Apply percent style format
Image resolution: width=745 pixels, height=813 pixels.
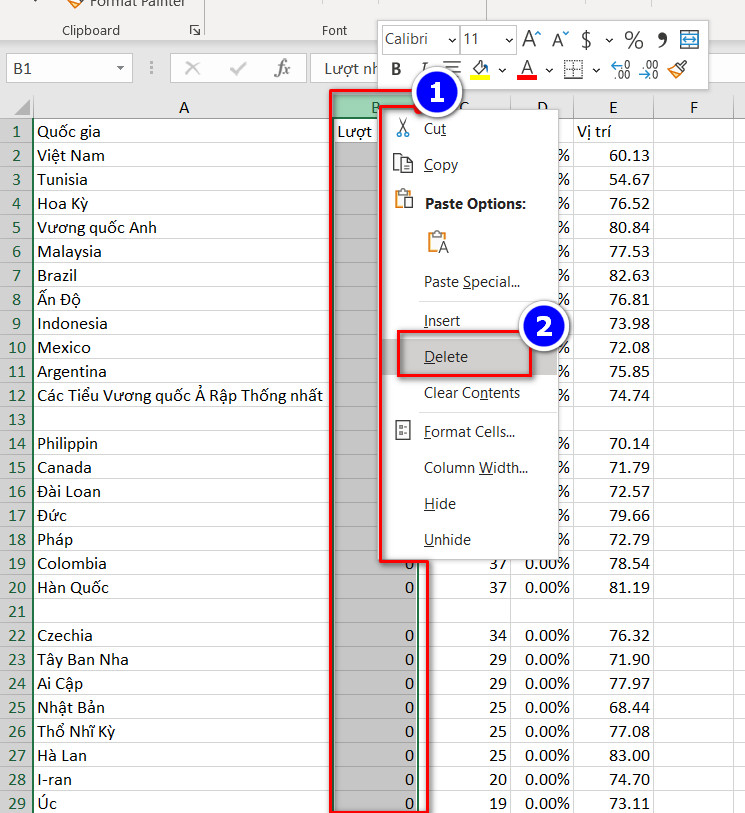point(634,40)
